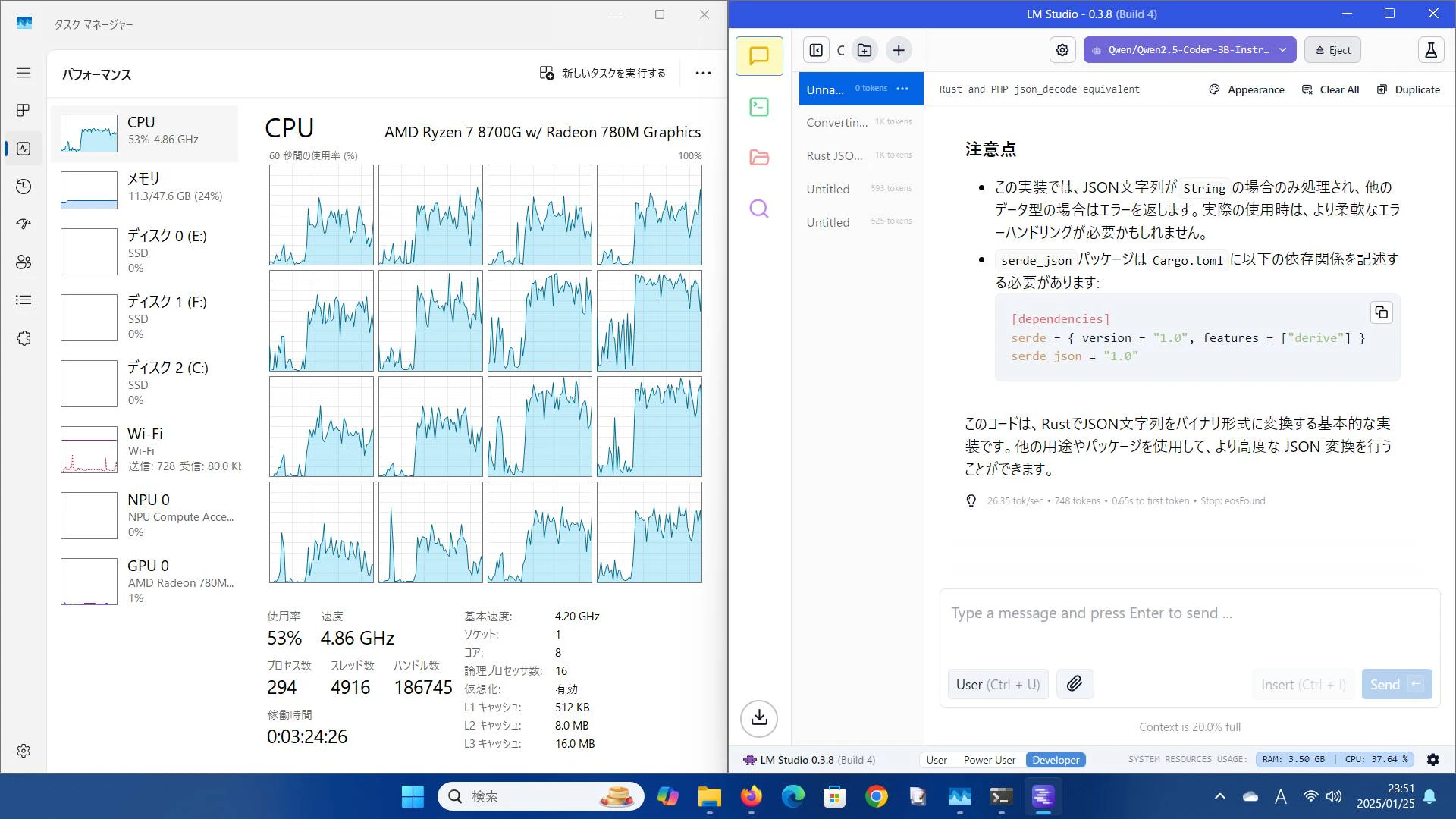Select ディスク 2 (C:) performance item
The image size is (1456, 819).
[144, 384]
